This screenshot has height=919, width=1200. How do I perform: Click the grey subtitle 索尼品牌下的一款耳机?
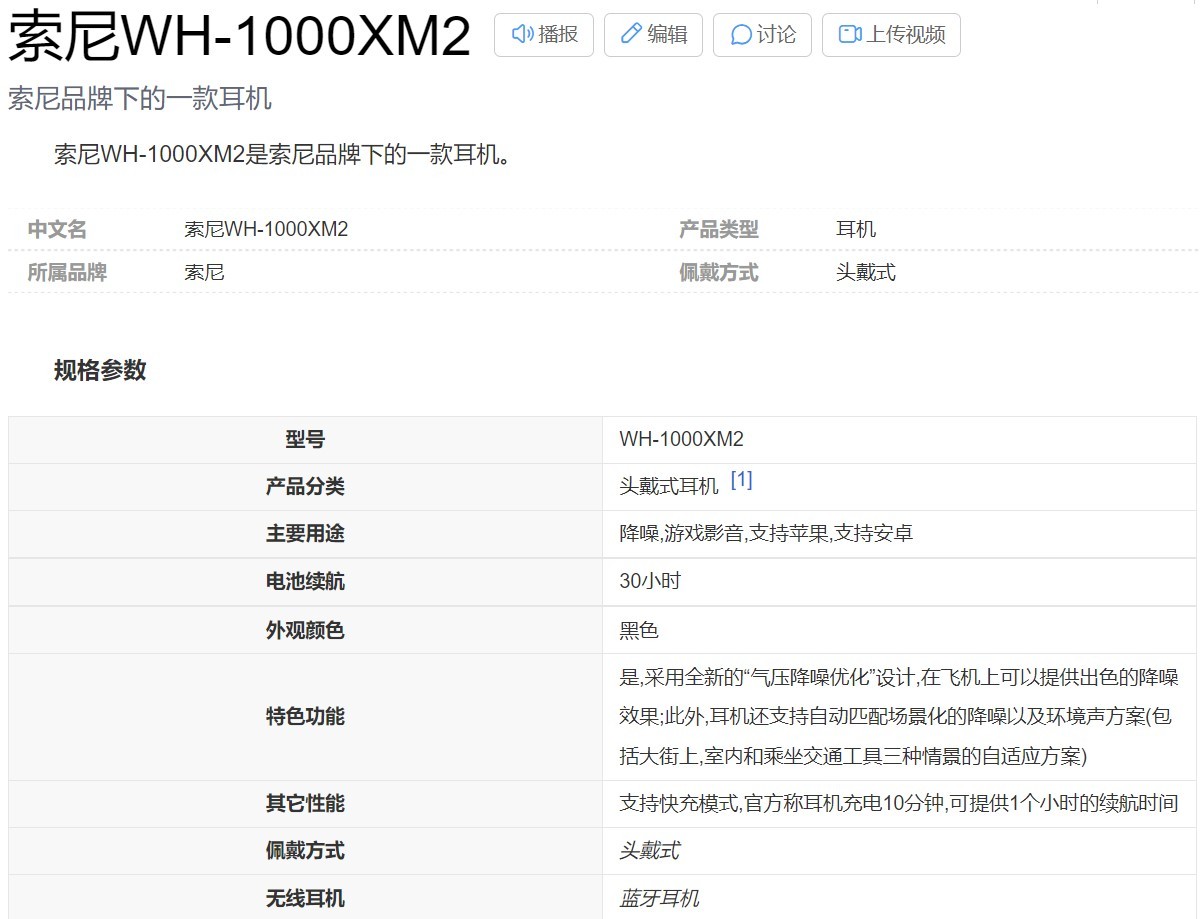tap(140, 98)
